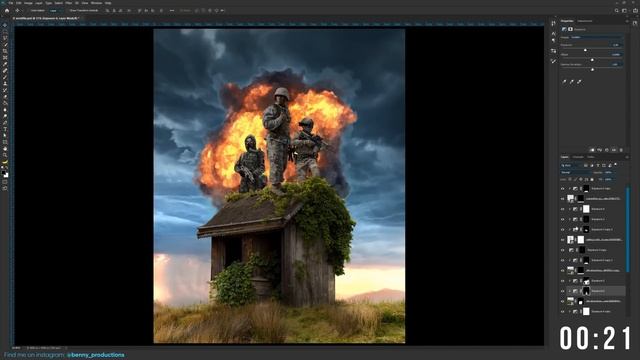Click the delete adjustment trash icon in Properties

[x=621, y=150]
